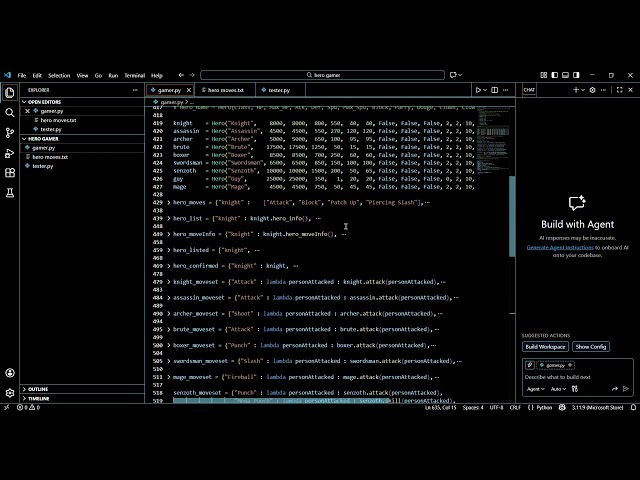Open the chat icon in title bar

(x=453, y=75)
